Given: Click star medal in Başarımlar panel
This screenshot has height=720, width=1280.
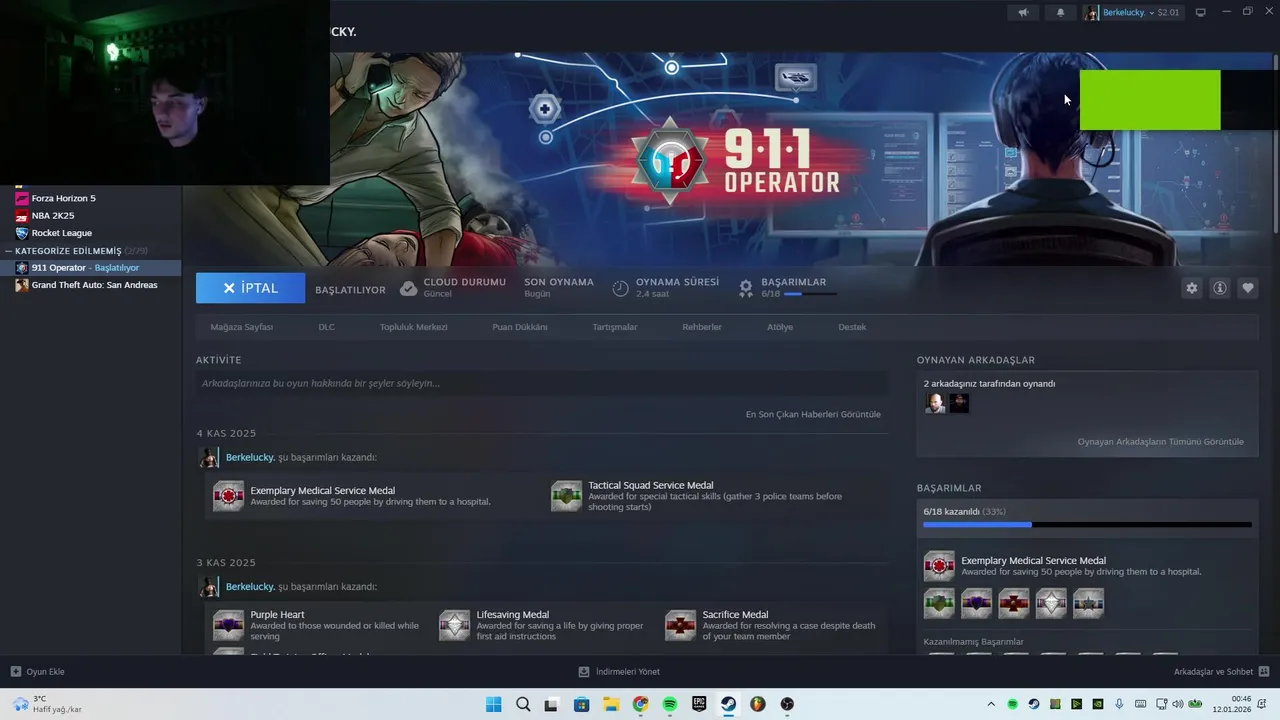Looking at the screenshot, I should 1088,603.
